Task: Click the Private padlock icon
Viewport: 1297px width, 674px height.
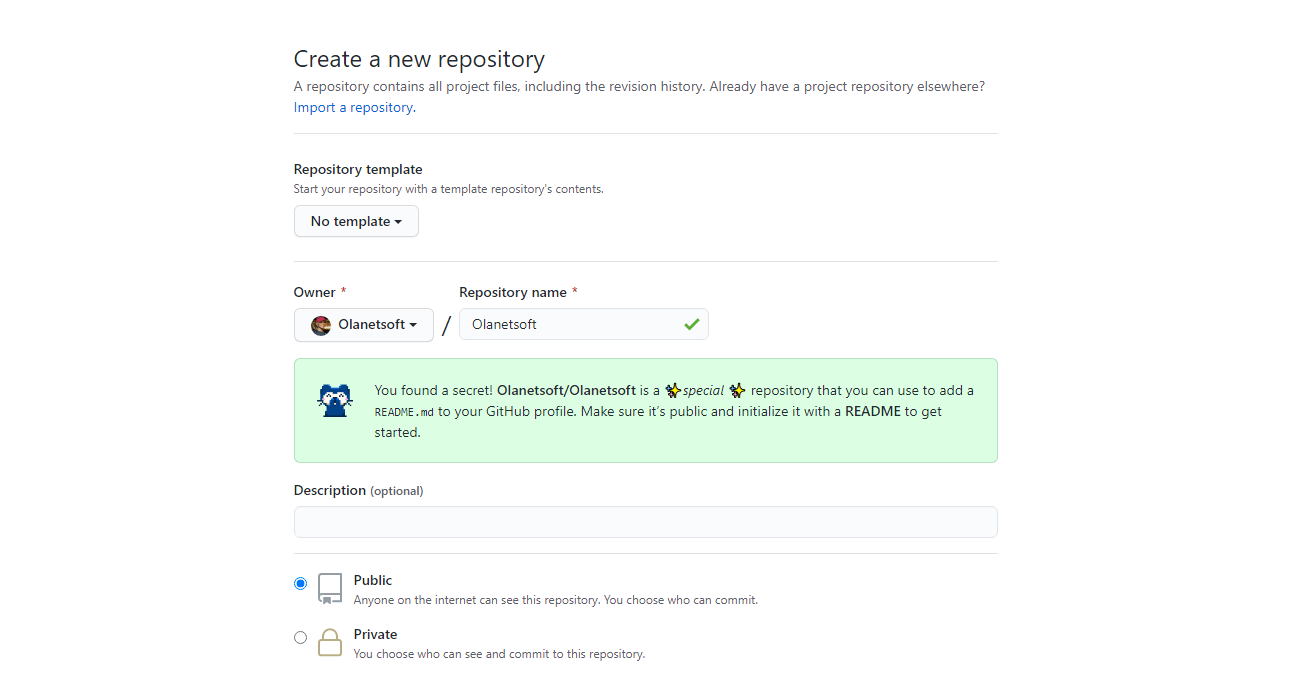Action: pos(330,642)
